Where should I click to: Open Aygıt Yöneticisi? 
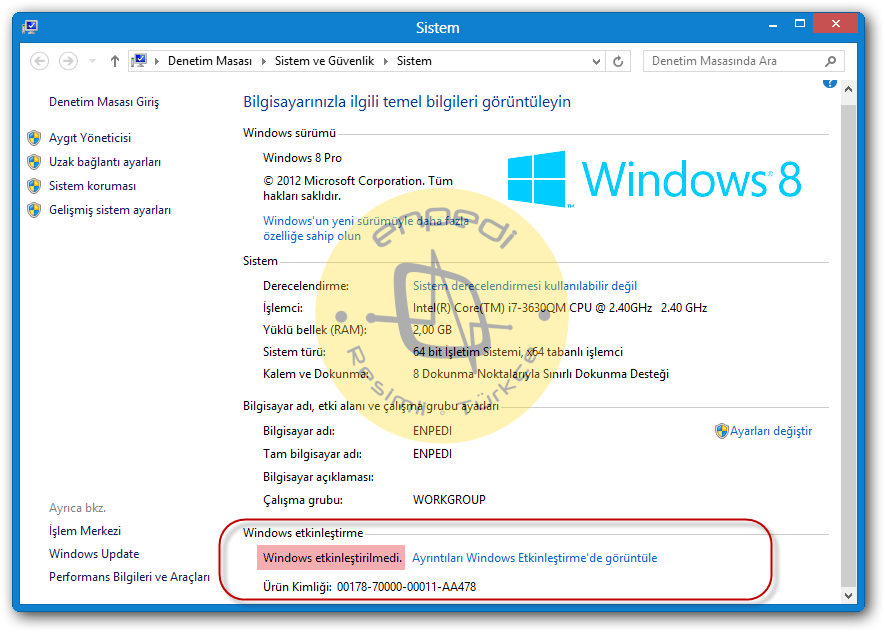[x=90, y=138]
